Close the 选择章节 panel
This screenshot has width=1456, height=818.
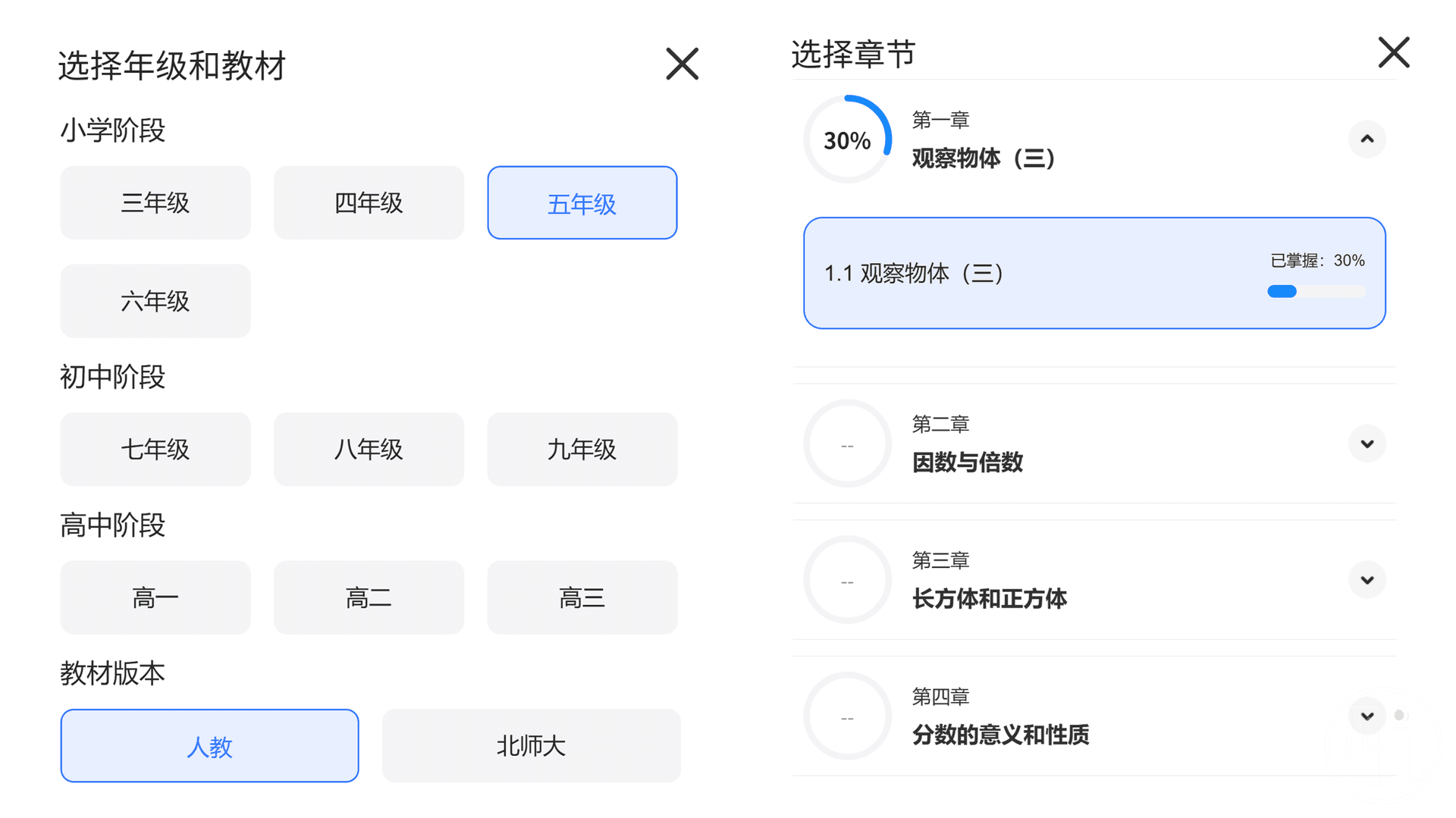(1393, 52)
